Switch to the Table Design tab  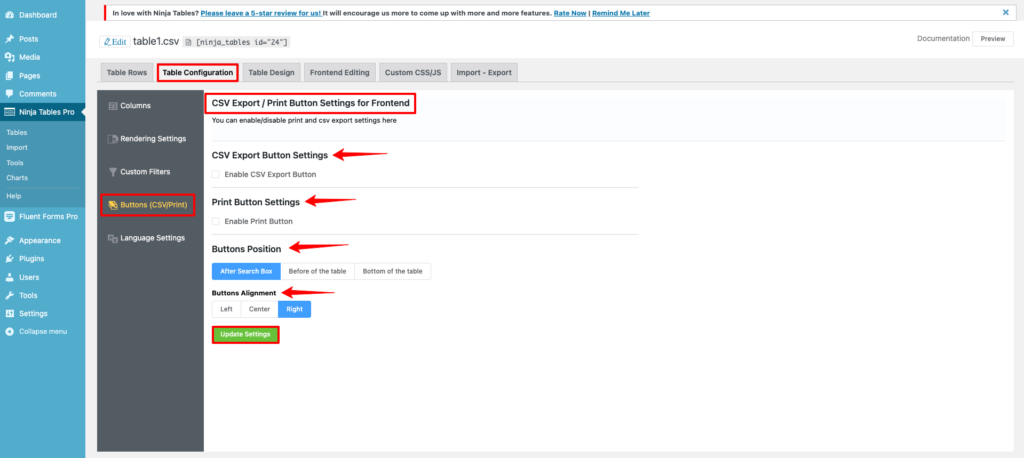click(272, 73)
